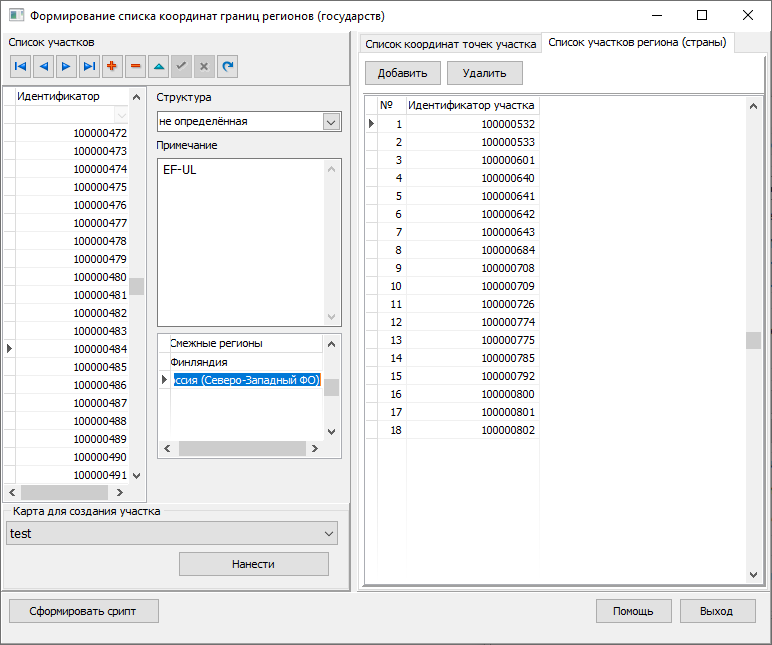This screenshot has height=645, width=772.
Task: Go to the previous record arrow
Action: click(x=43, y=66)
